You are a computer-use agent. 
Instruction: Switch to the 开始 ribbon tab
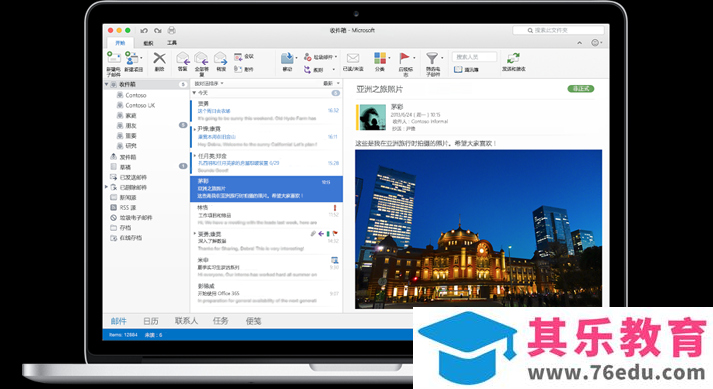click(x=120, y=43)
